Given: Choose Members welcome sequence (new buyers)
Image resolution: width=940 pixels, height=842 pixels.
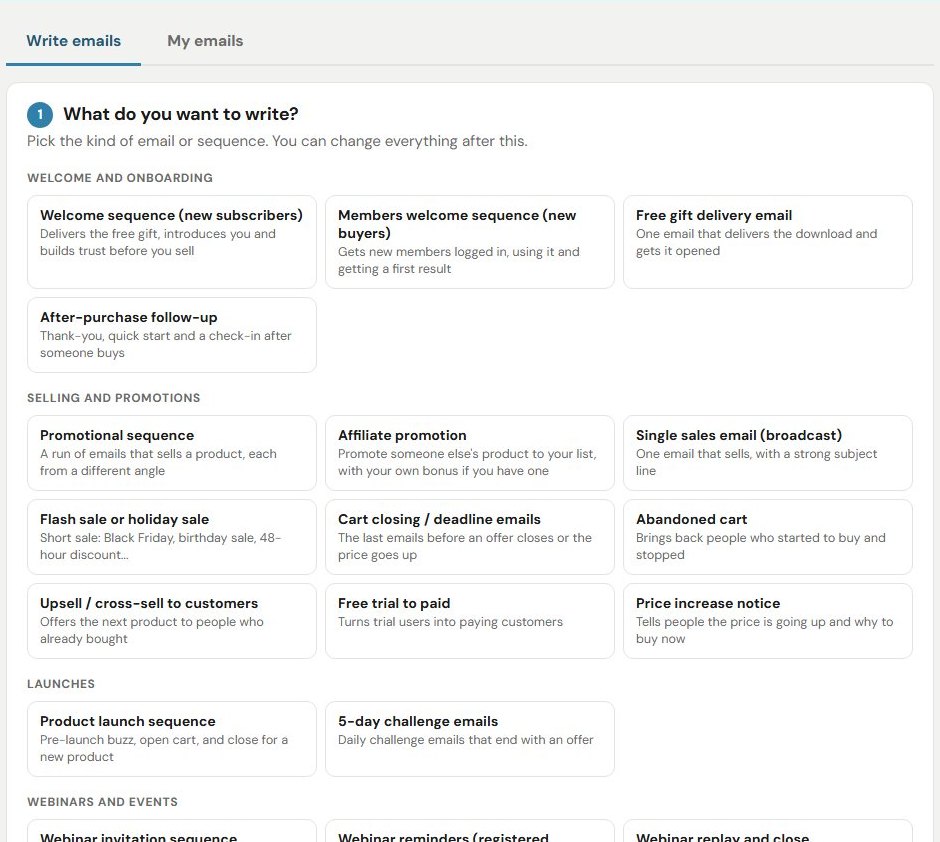Looking at the screenshot, I should click(x=469, y=242).
